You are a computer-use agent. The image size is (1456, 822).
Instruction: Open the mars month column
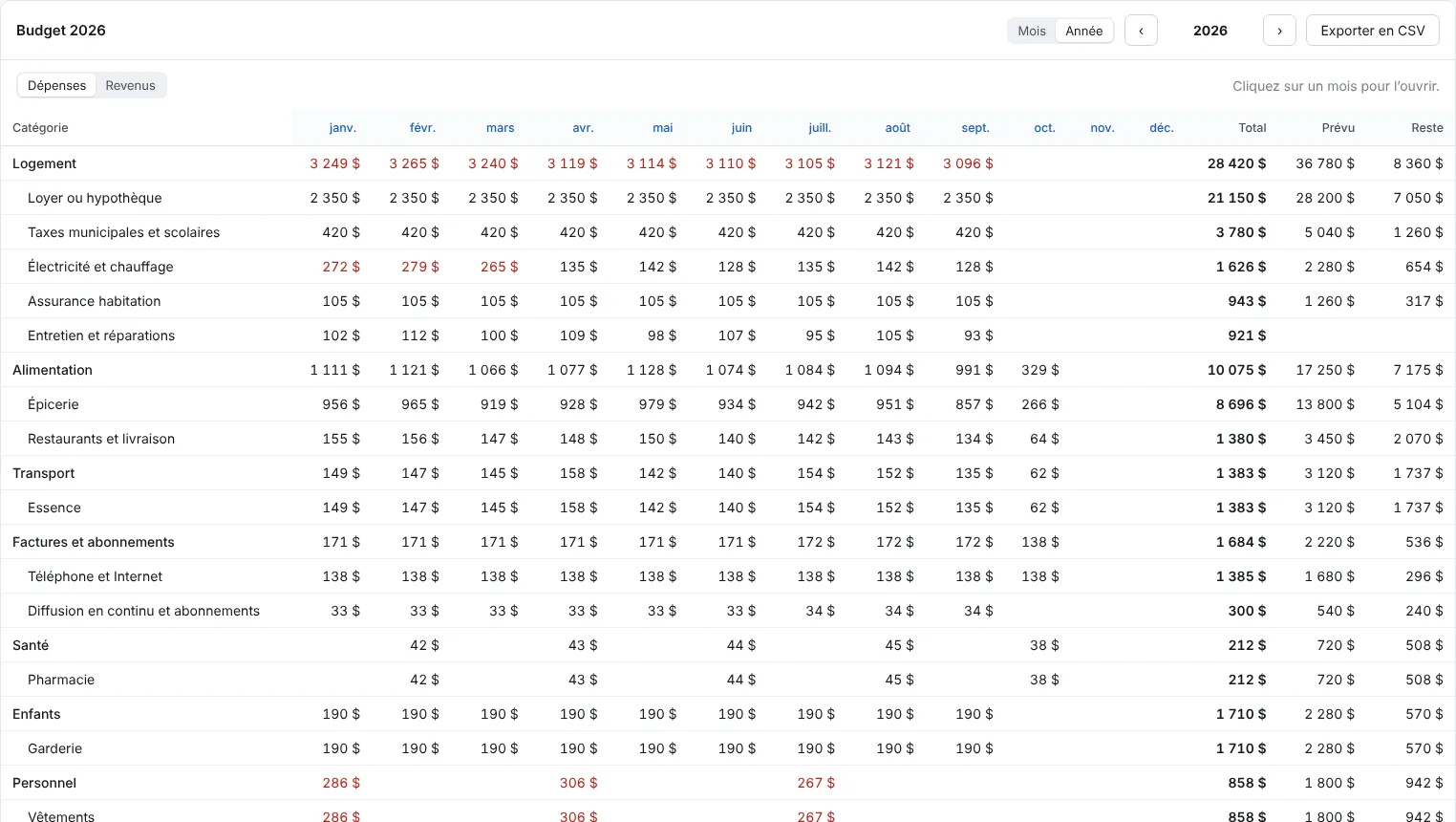501,128
